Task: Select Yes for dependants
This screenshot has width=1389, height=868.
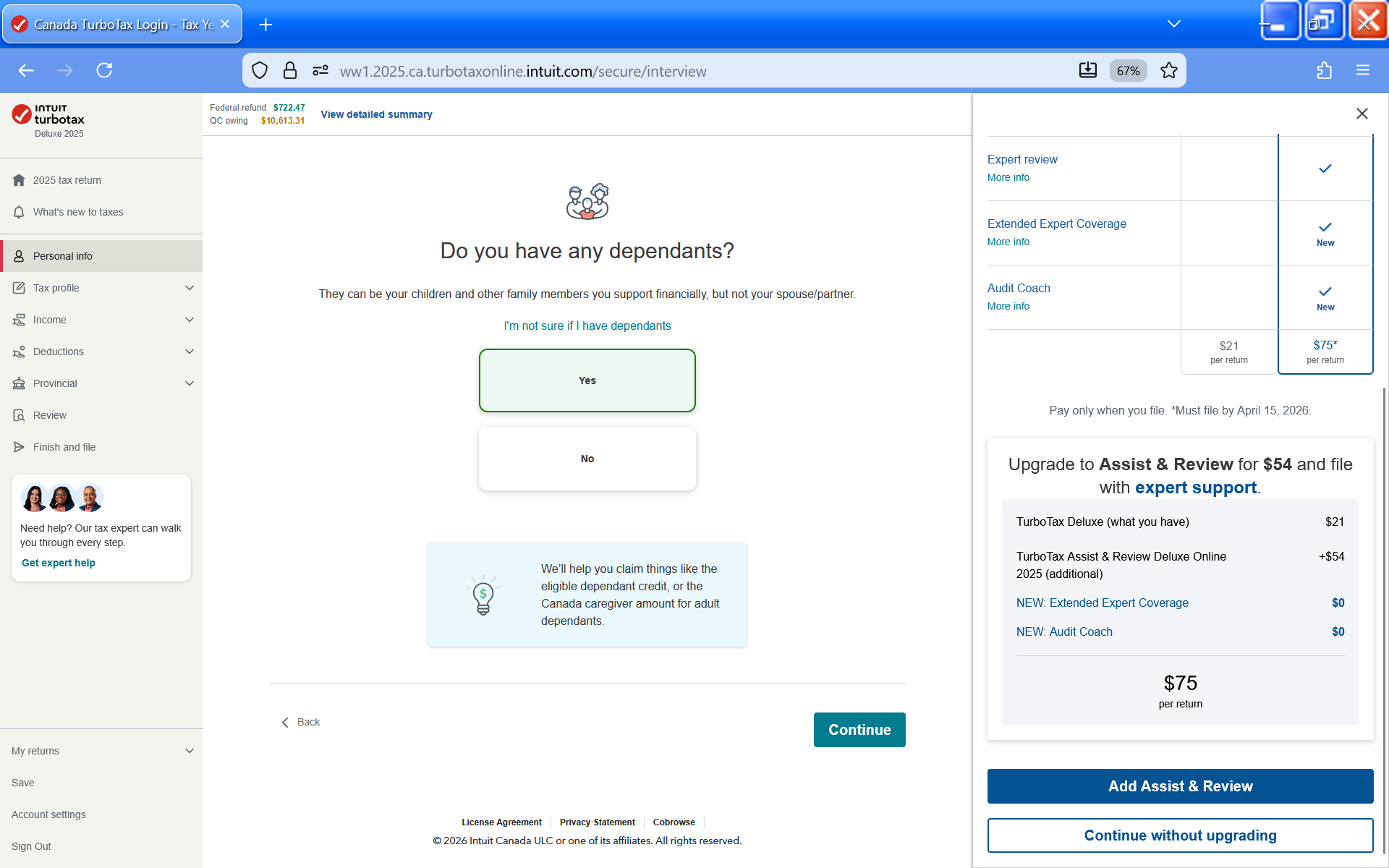Action: point(587,380)
